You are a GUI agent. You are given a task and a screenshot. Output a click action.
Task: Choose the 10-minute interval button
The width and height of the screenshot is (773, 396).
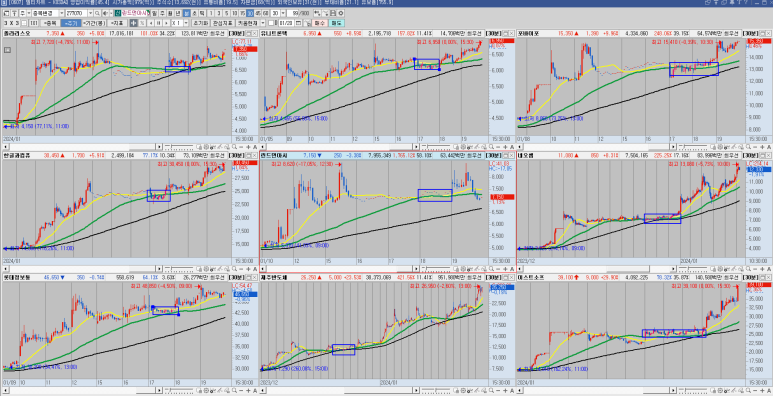click(235, 13)
